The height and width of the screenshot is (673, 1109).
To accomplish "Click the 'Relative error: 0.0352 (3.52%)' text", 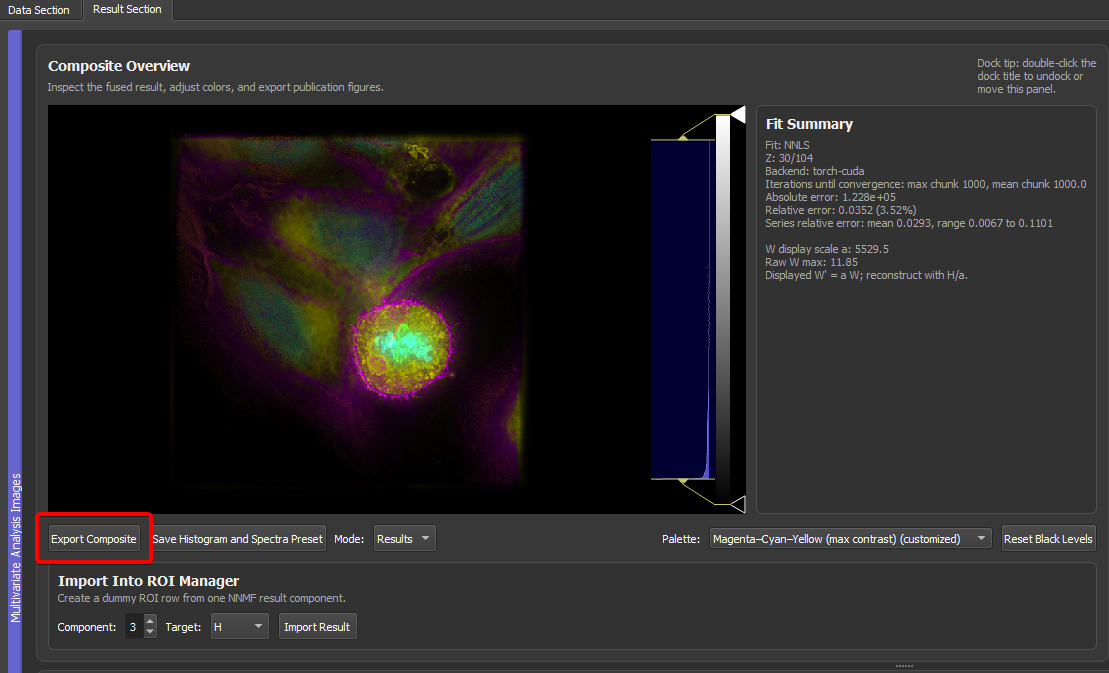I will 840,210.
